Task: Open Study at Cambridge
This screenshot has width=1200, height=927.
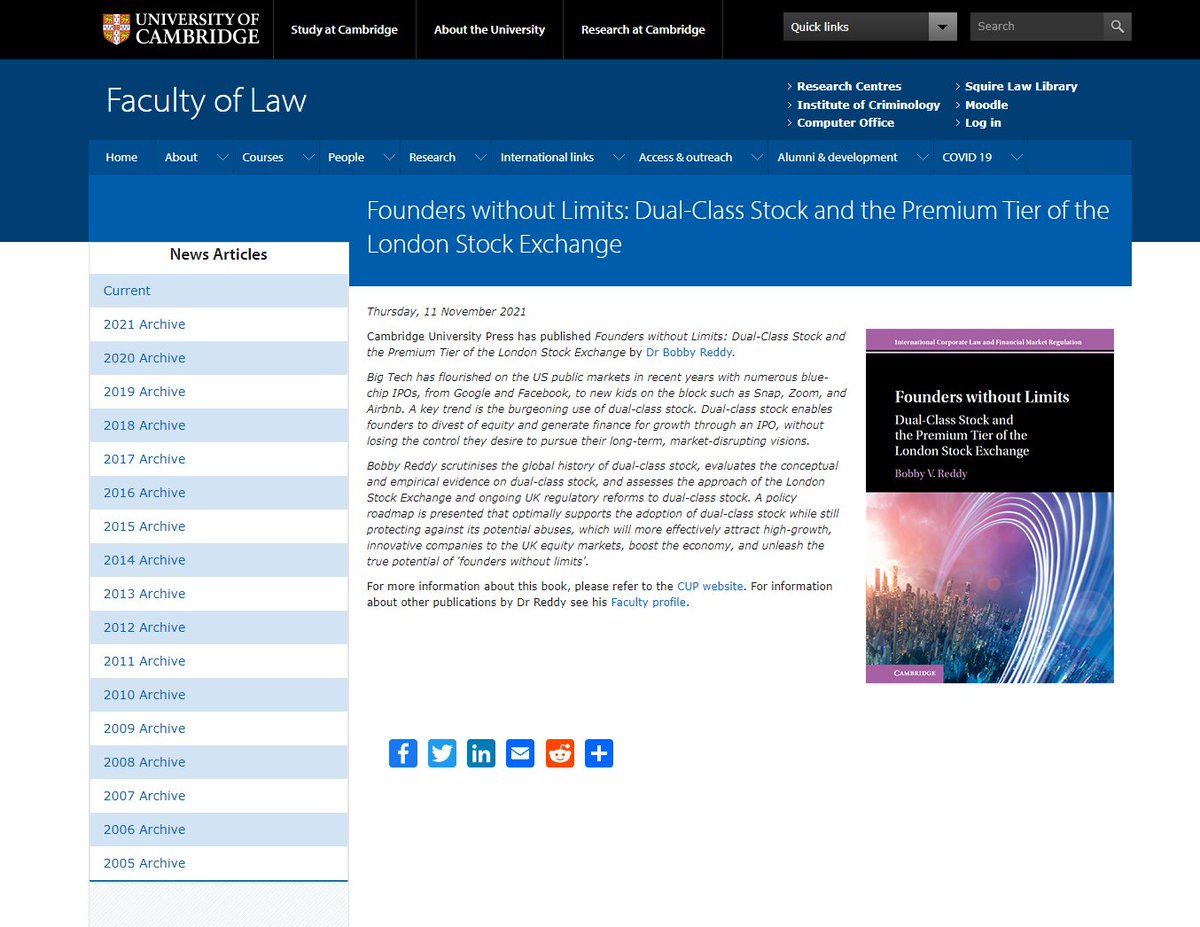Action: coord(344,29)
